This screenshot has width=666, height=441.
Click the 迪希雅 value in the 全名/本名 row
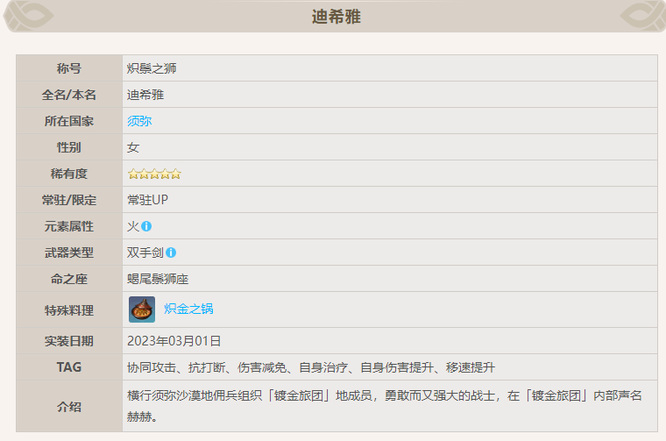point(146,95)
